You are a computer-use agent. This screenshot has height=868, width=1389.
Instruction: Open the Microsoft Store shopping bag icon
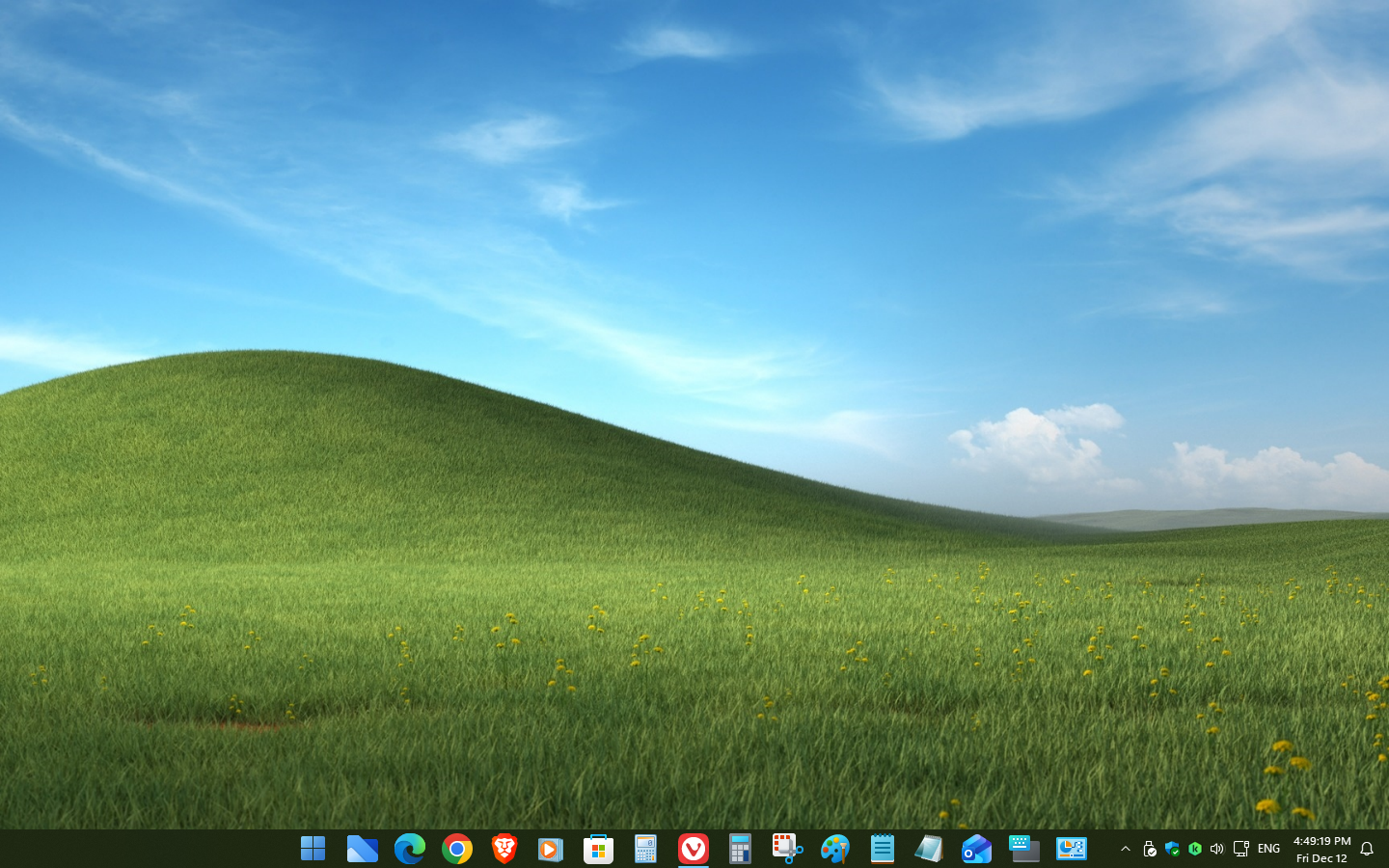click(598, 849)
